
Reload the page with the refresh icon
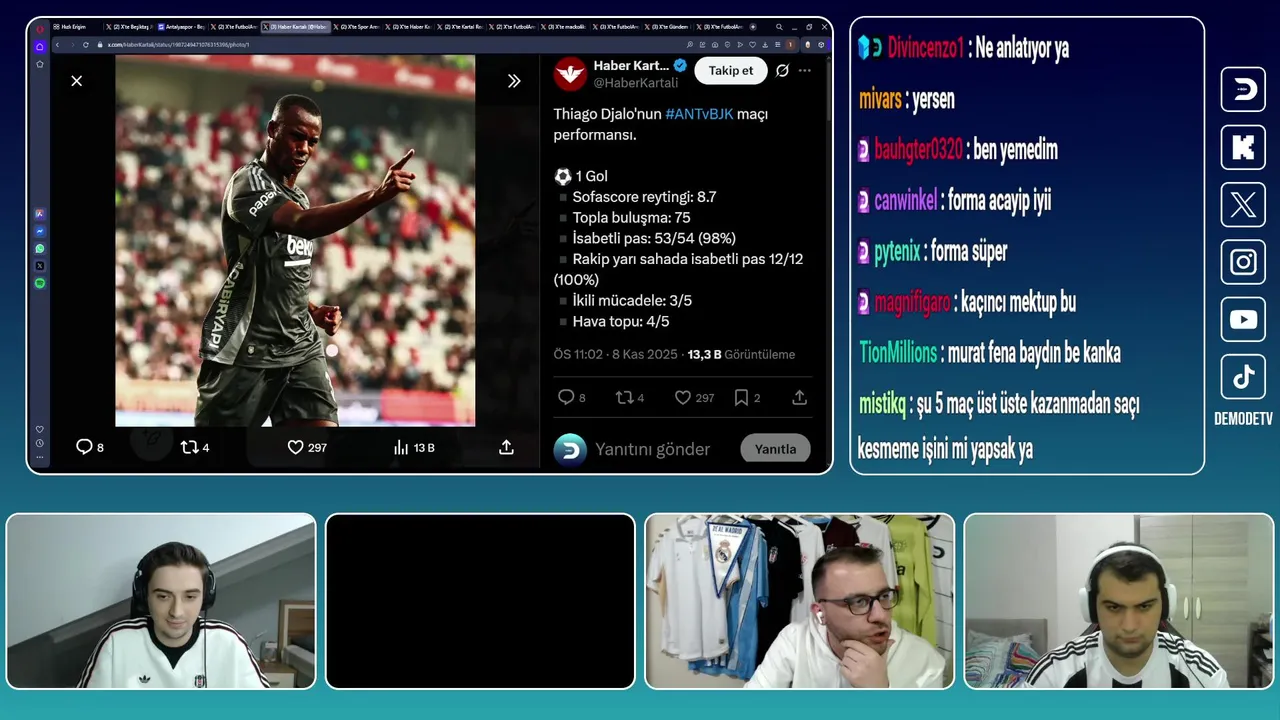(86, 45)
